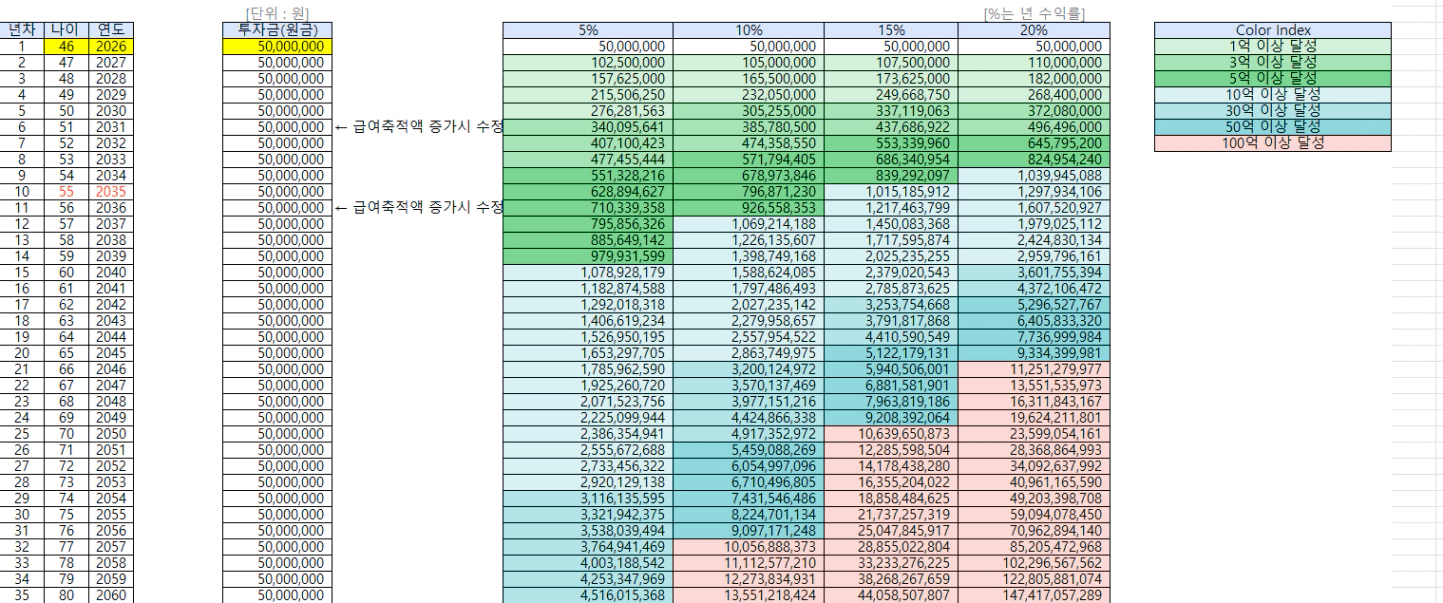Select cell value 102,296,567,562

pyautogui.click(x=1032, y=562)
